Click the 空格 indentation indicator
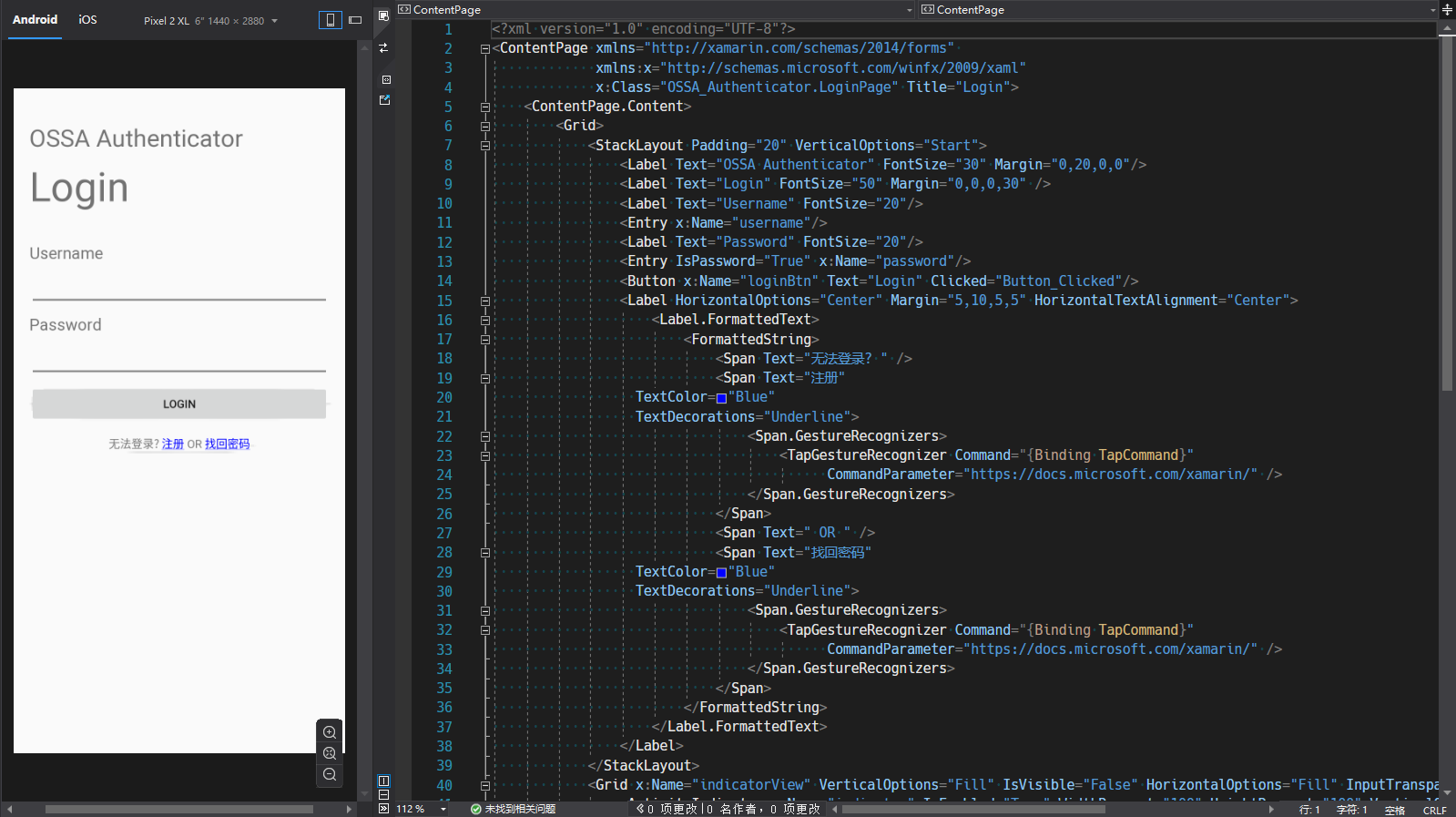 pos(1394,810)
